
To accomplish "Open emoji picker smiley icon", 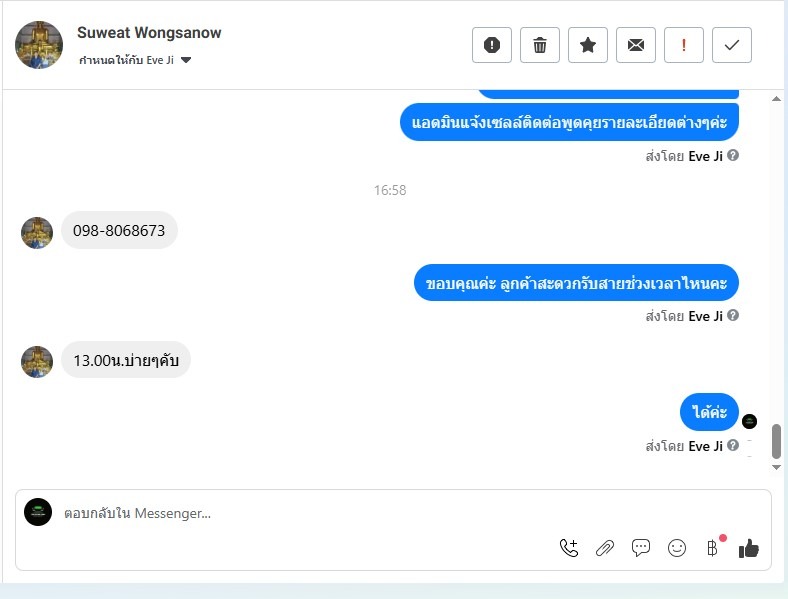I will click(x=677, y=548).
